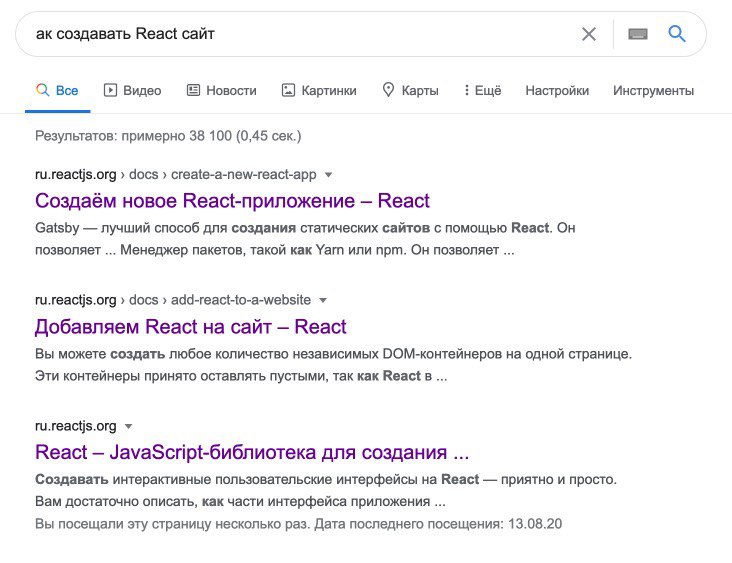Viewport: 732px width, 563px height.
Task: Click the play icon beside Видео
Action: tap(110, 90)
